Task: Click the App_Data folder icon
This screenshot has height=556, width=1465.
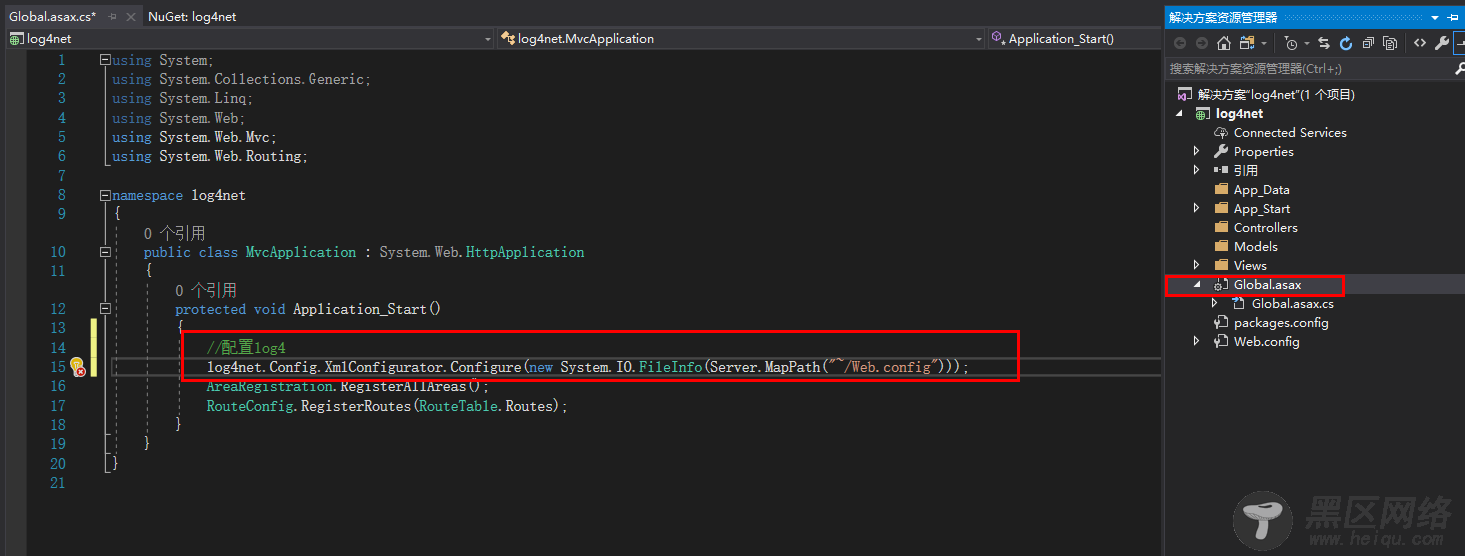Action: 1221,189
